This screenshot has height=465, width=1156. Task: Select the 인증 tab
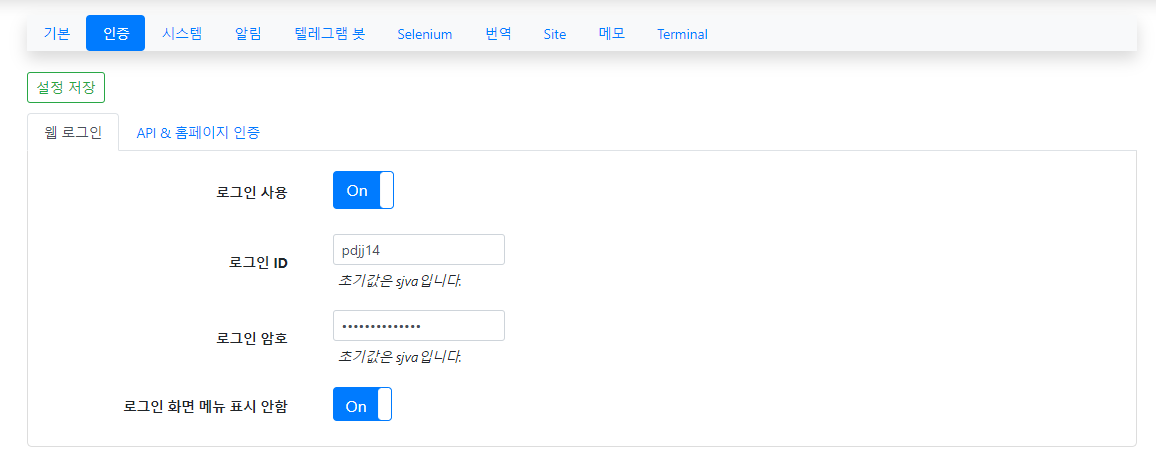point(115,33)
